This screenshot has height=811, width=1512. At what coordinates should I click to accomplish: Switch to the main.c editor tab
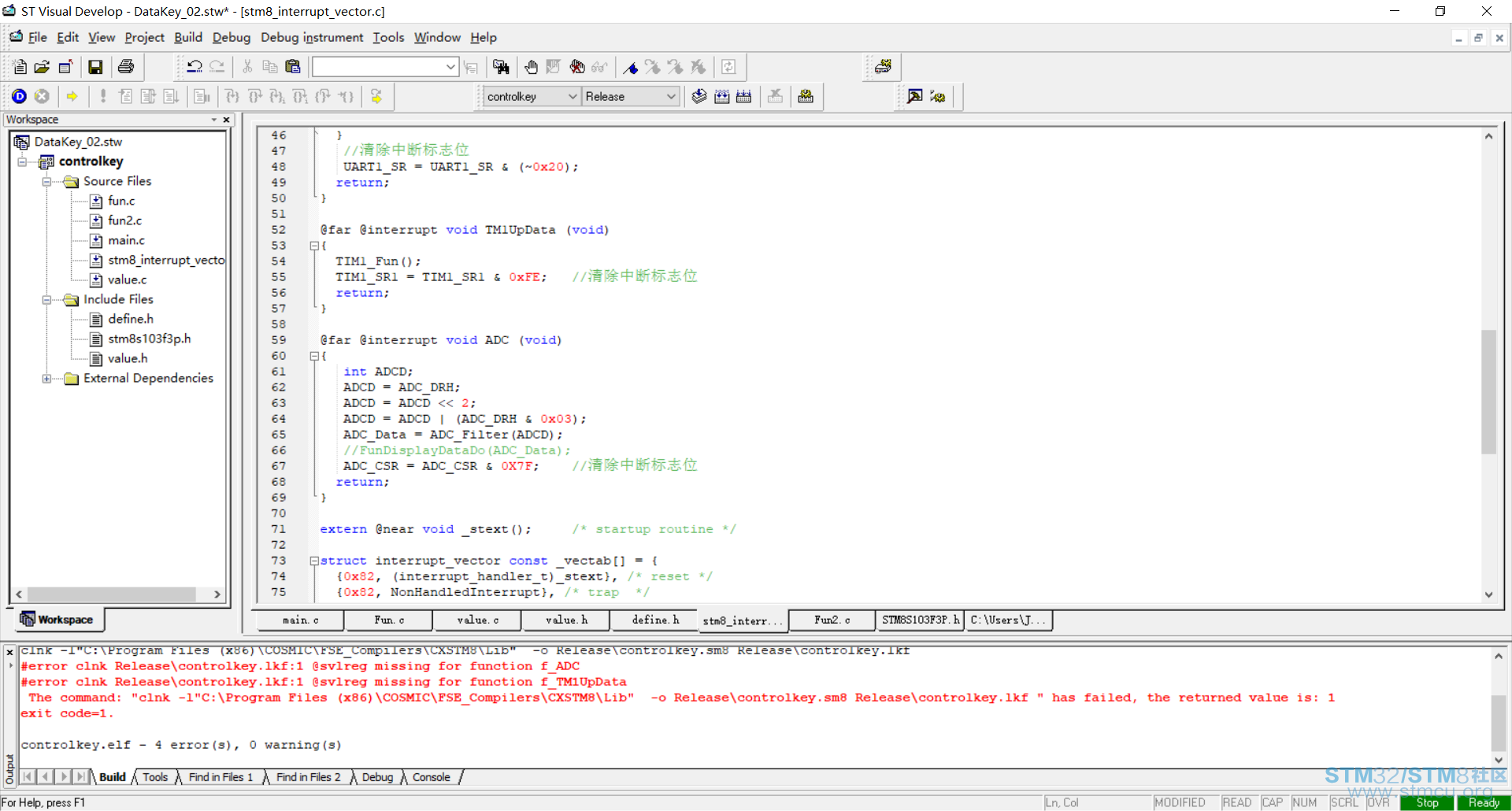point(301,620)
